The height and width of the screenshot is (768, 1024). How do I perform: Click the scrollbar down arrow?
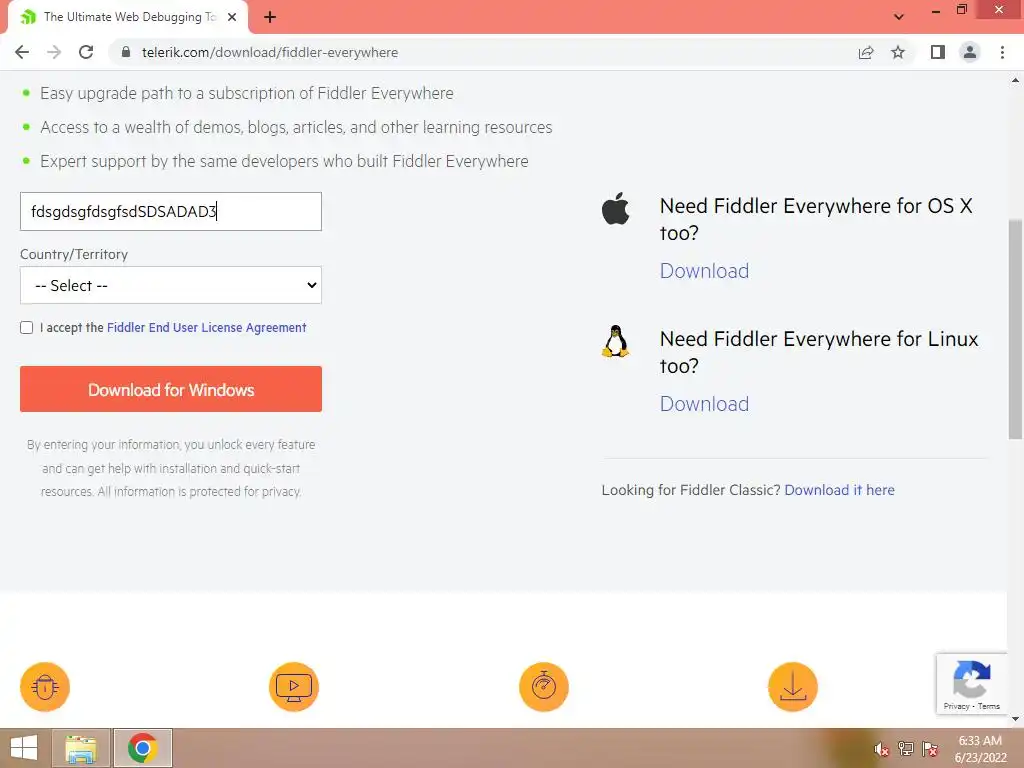(x=1015, y=720)
